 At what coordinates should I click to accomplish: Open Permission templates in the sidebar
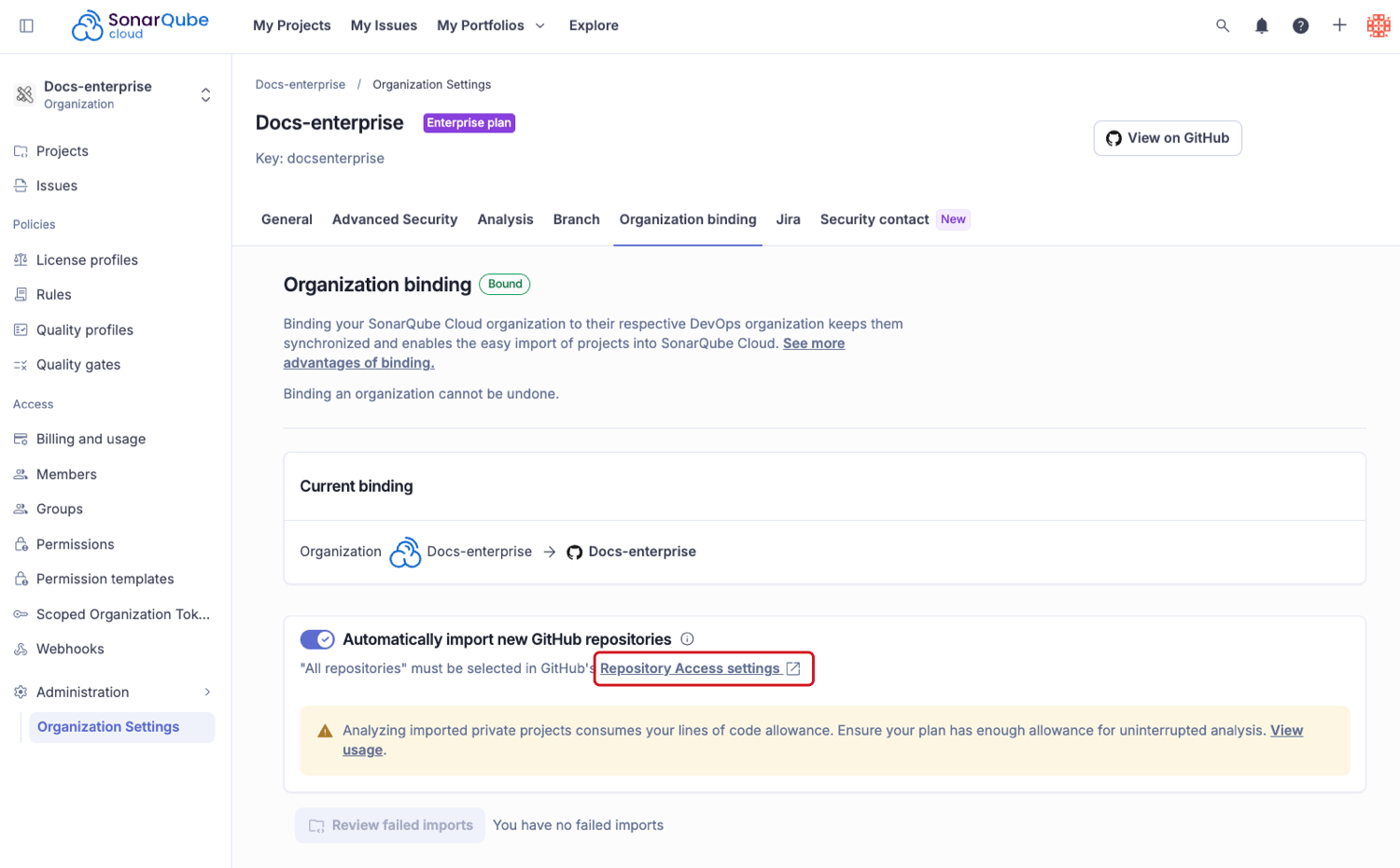pyautogui.click(x=105, y=579)
